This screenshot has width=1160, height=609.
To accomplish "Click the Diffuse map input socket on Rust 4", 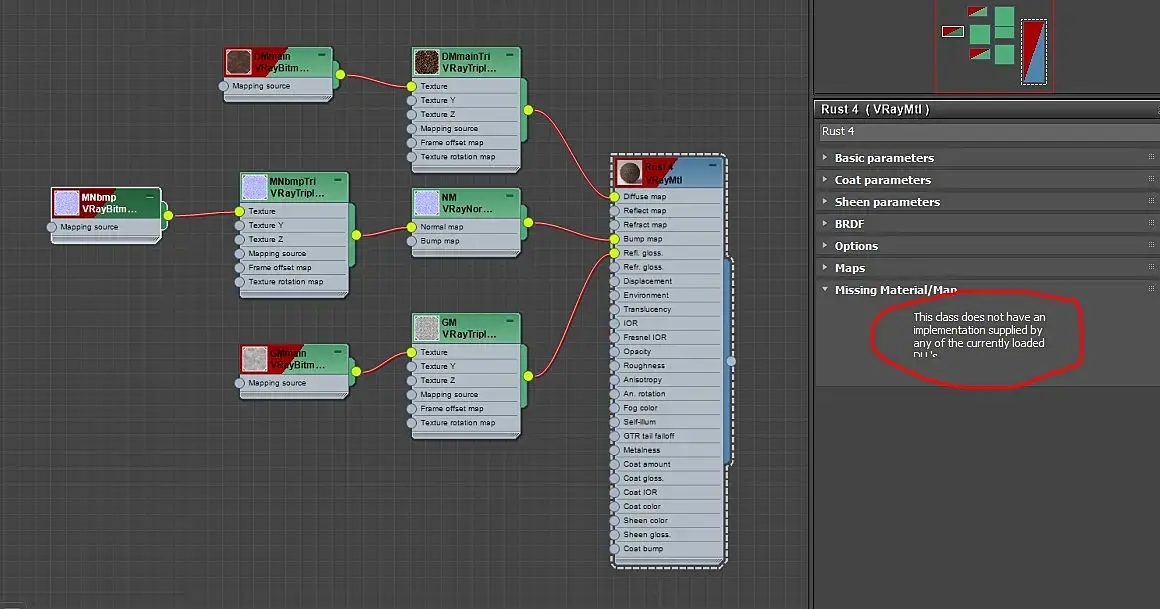I will coord(615,197).
